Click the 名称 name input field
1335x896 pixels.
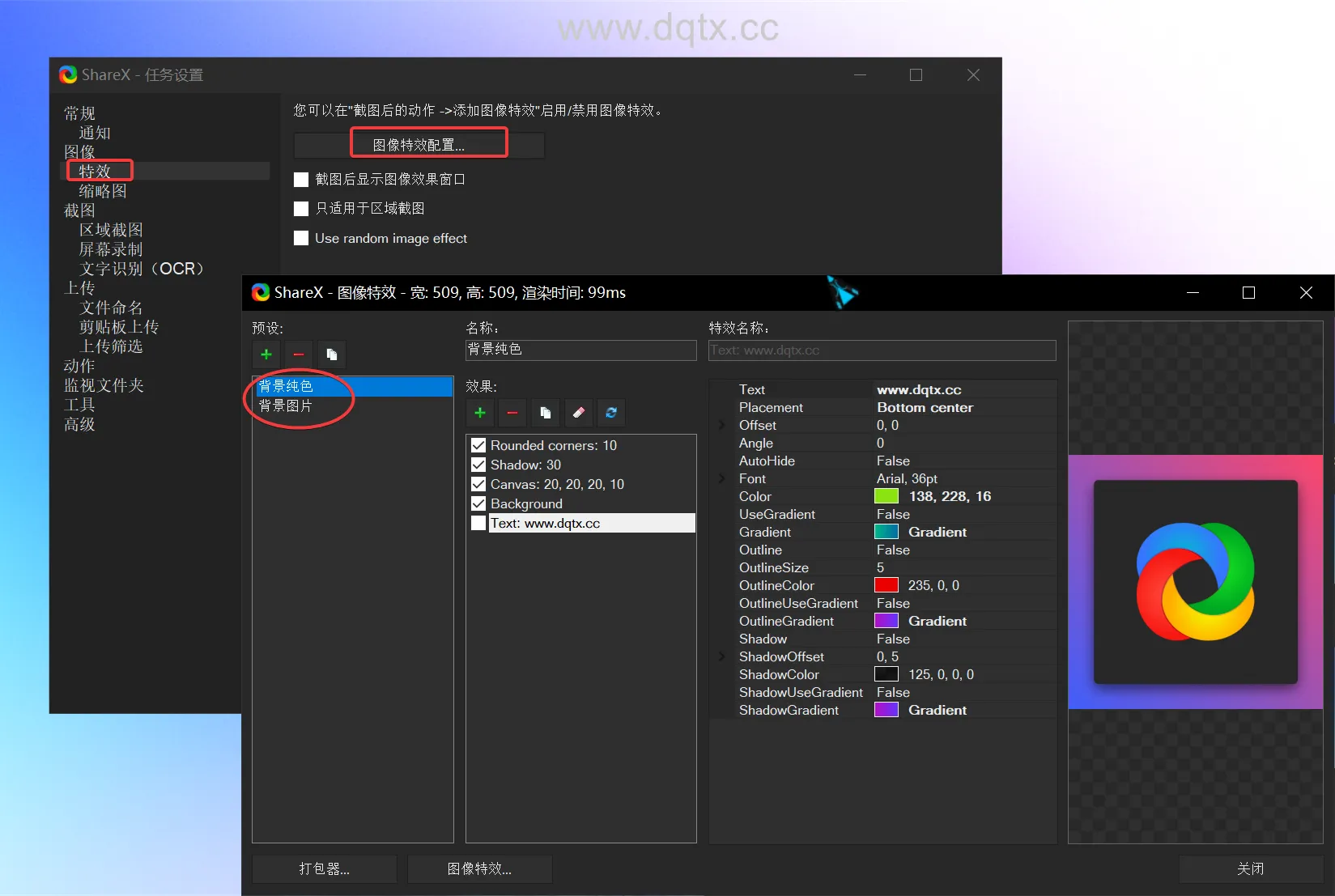coord(580,350)
